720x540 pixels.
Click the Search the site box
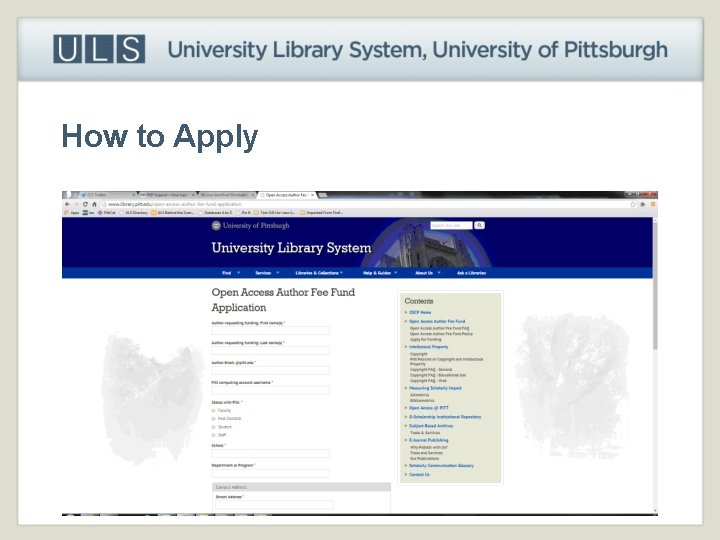point(451,225)
